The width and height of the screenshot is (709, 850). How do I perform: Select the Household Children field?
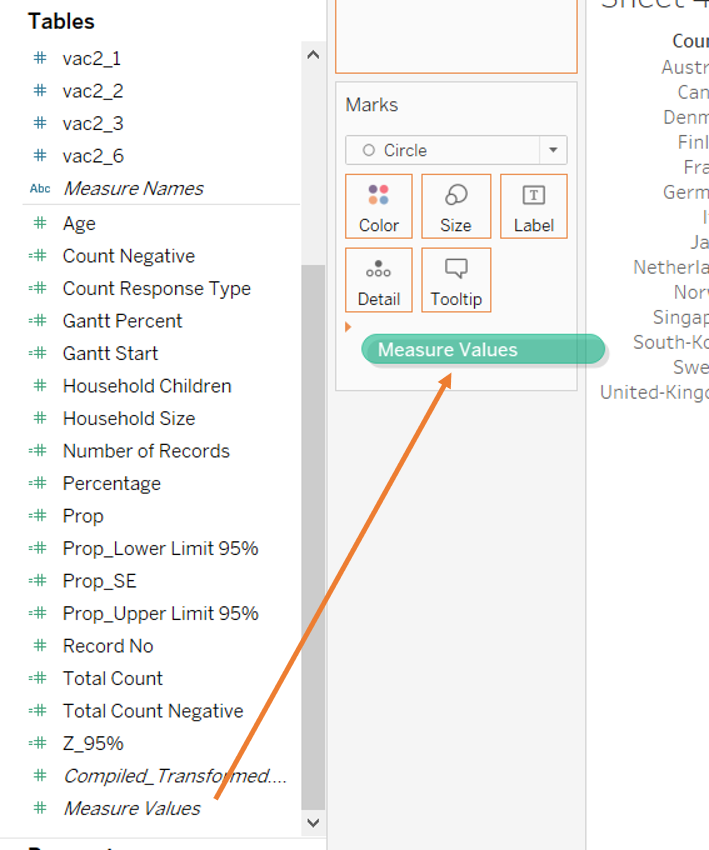147,386
